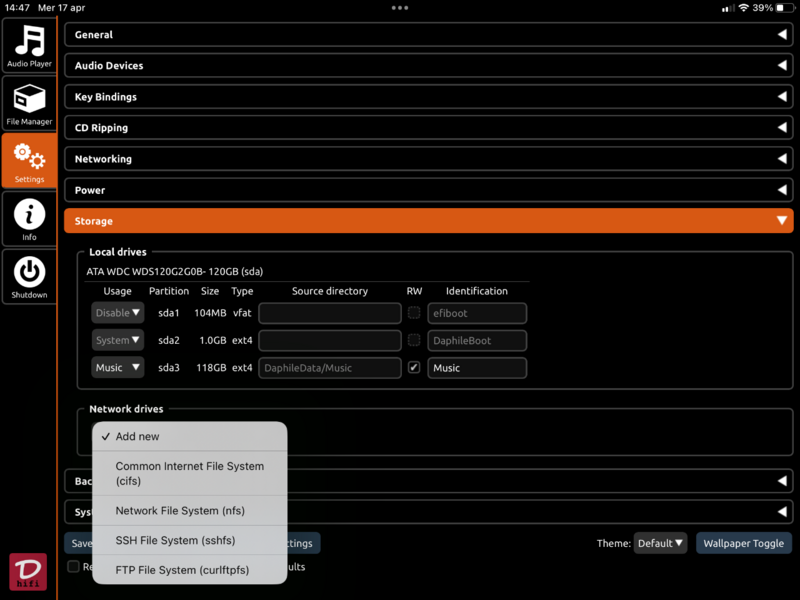Toggle the RW checkbox for sda3
The height and width of the screenshot is (600, 800).
click(414, 368)
